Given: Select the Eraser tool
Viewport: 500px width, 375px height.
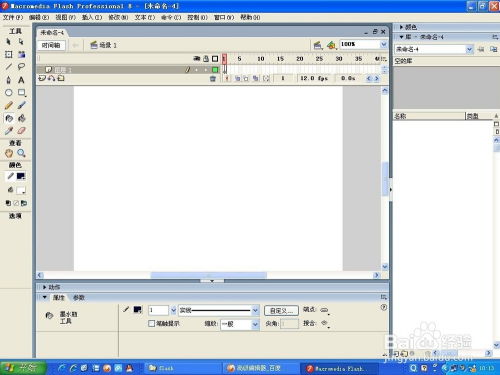Looking at the screenshot, I should pos(21,131).
